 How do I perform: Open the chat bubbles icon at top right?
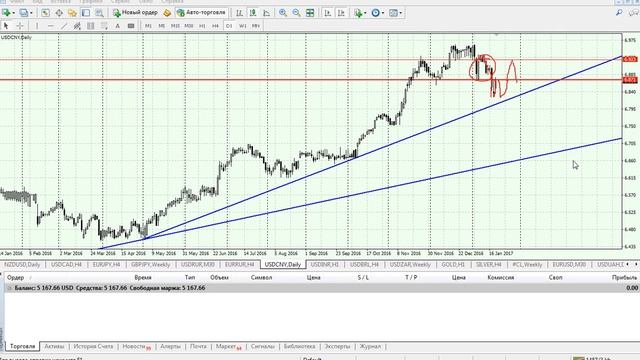tap(634, 13)
